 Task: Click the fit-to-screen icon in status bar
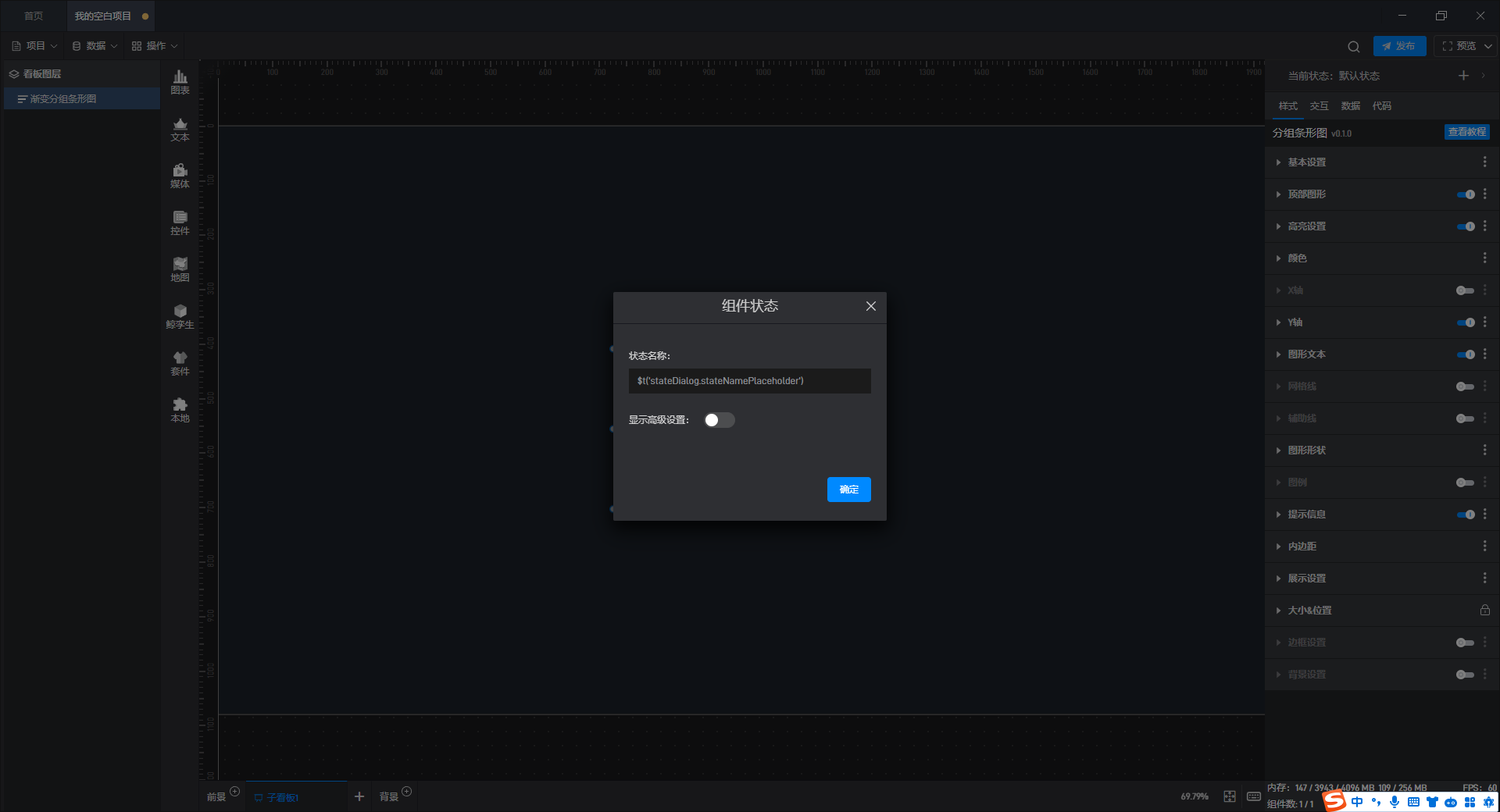pos(1230,796)
